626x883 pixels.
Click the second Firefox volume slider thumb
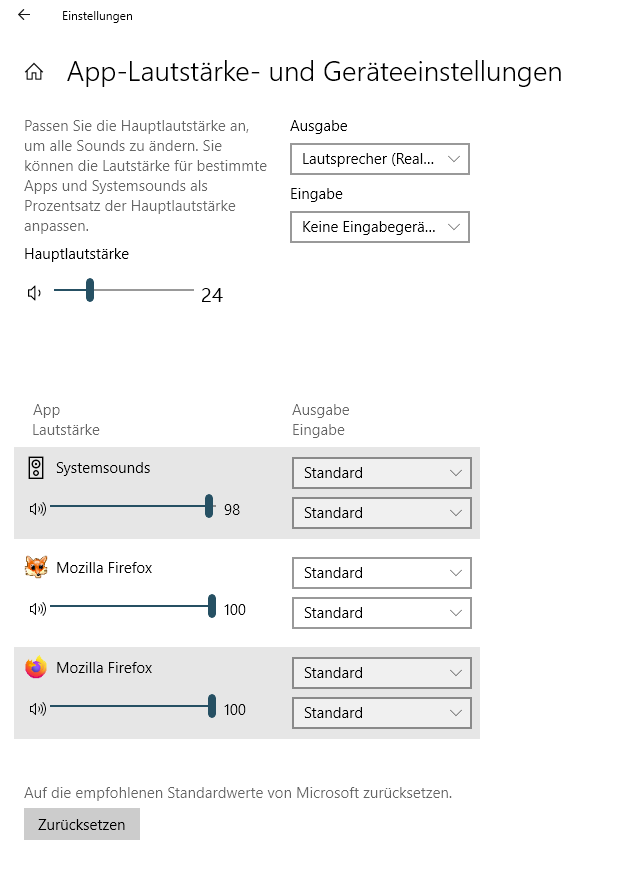212,706
